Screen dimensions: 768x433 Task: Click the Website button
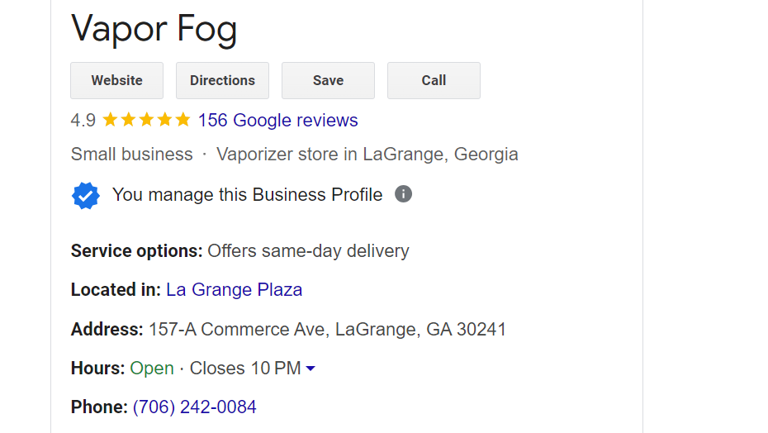[x=117, y=80]
